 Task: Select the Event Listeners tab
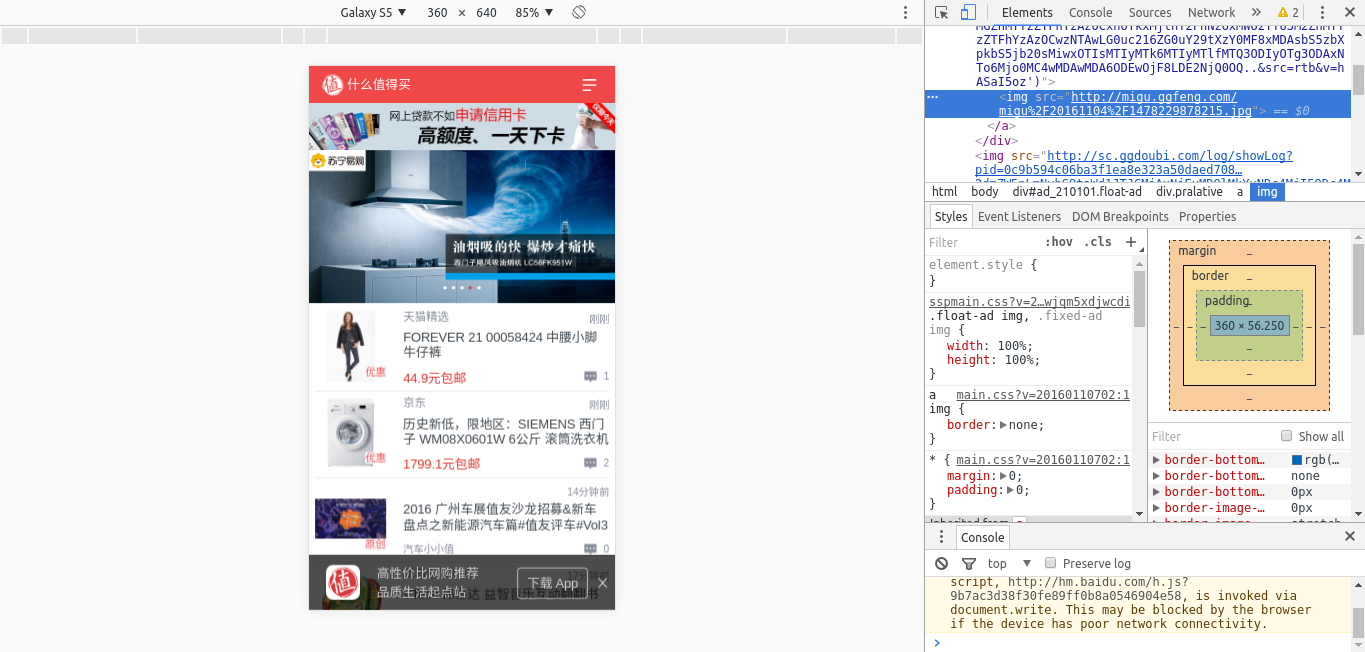[x=1019, y=216]
